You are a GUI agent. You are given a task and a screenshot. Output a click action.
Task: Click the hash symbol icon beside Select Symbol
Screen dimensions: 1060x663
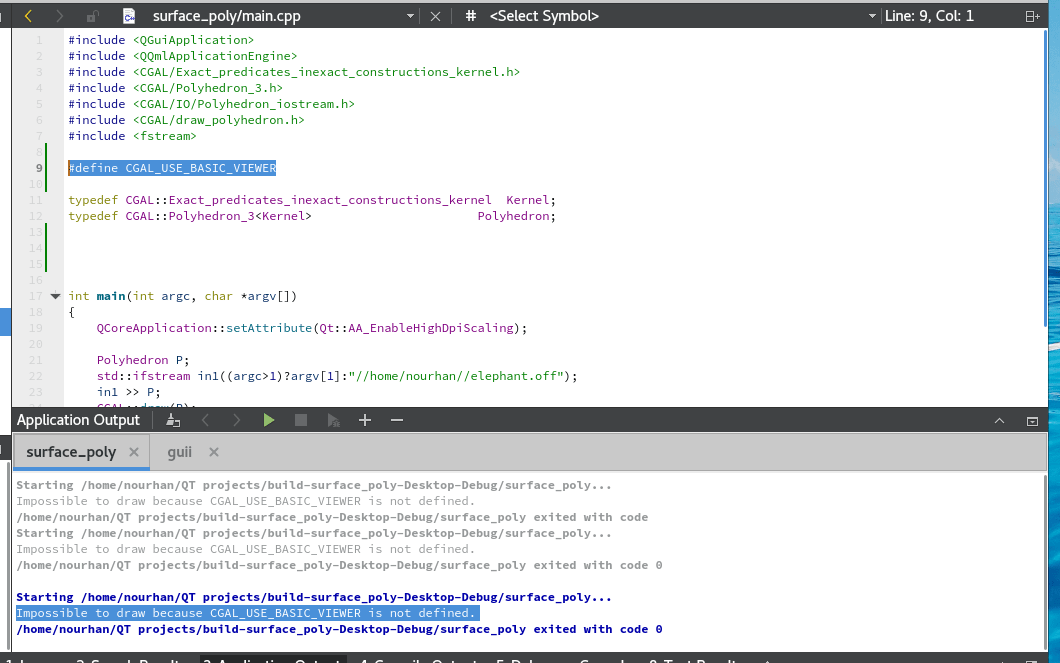tap(471, 16)
